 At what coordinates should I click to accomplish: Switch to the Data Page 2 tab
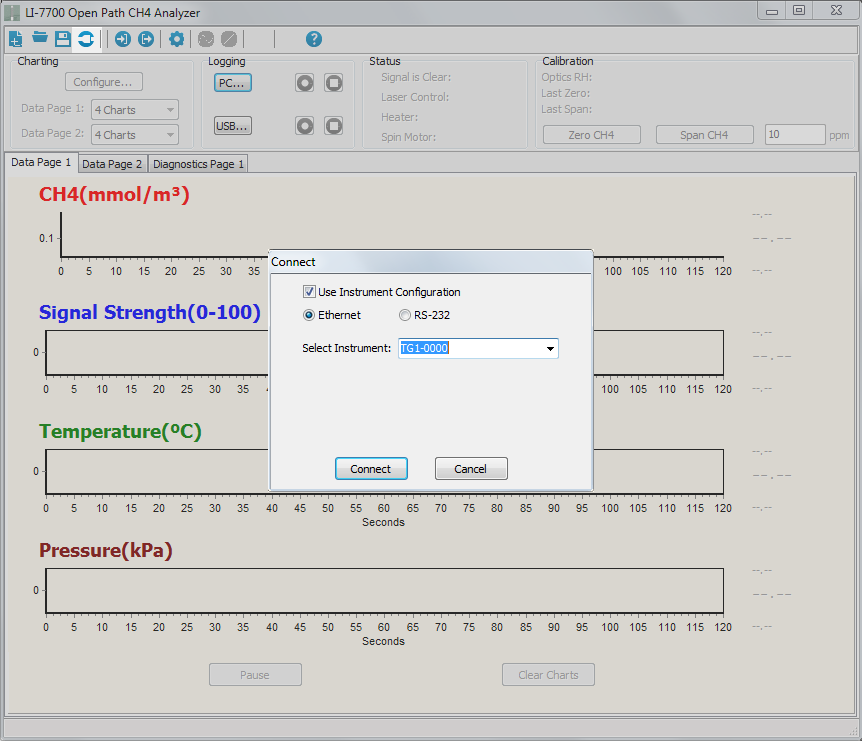coord(112,164)
